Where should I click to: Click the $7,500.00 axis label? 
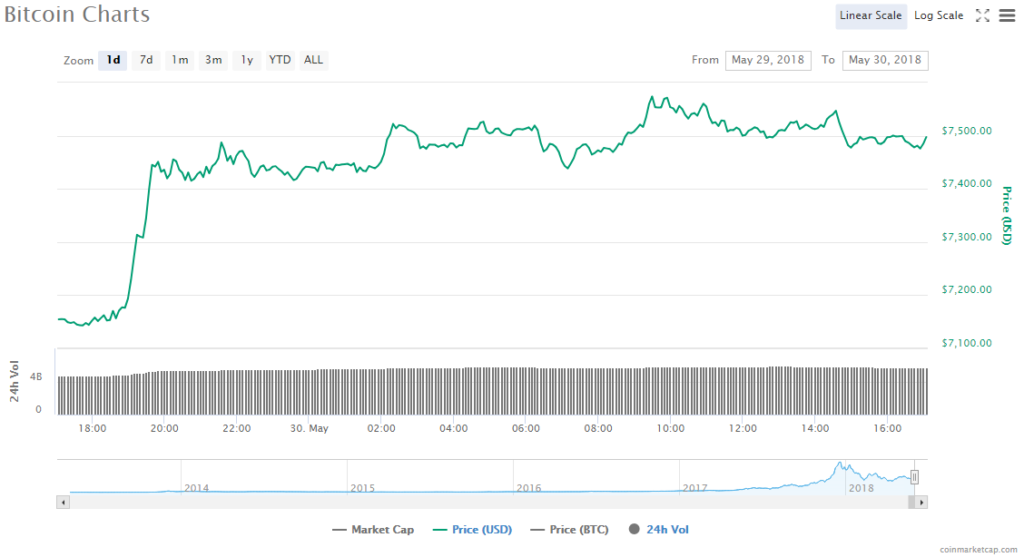(x=967, y=131)
